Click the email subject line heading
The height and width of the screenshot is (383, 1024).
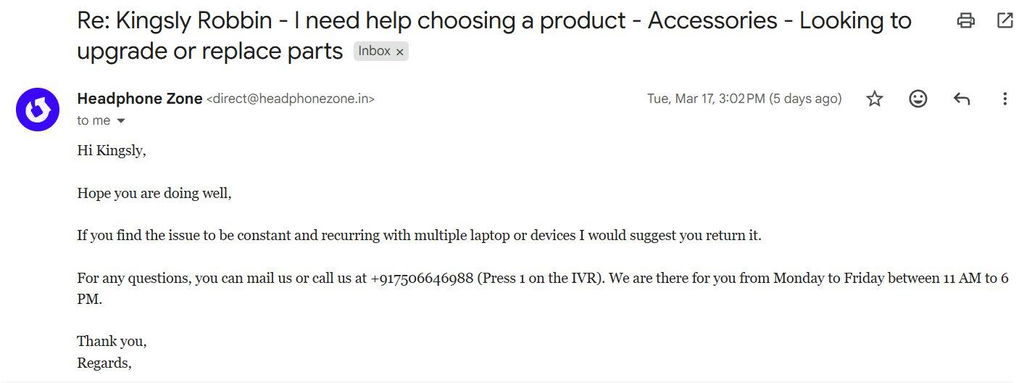[x=494, y=36]
